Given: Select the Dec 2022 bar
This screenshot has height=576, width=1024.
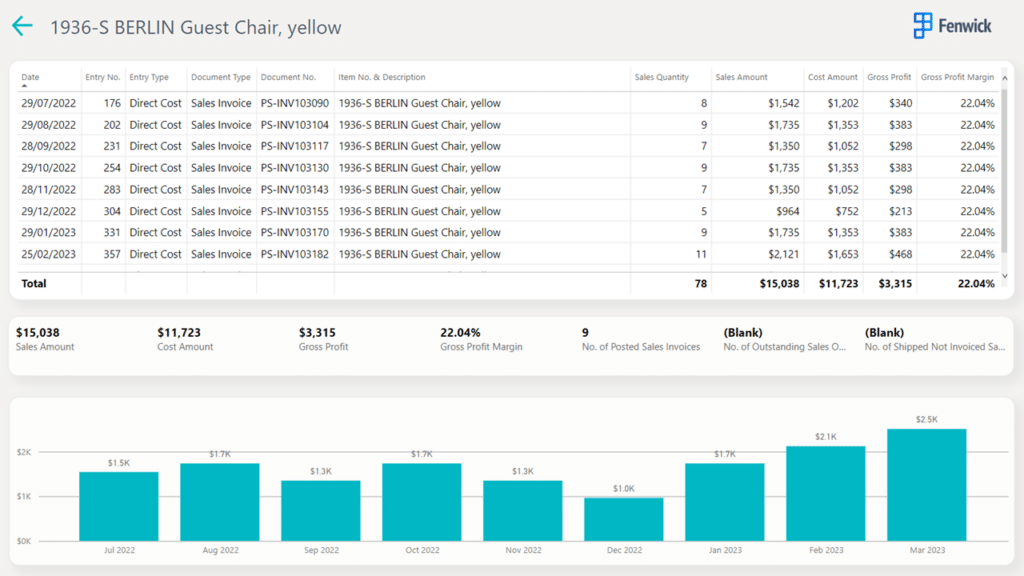Looking at the screenshot, I should pyautogui.click(x=623, y=519).
